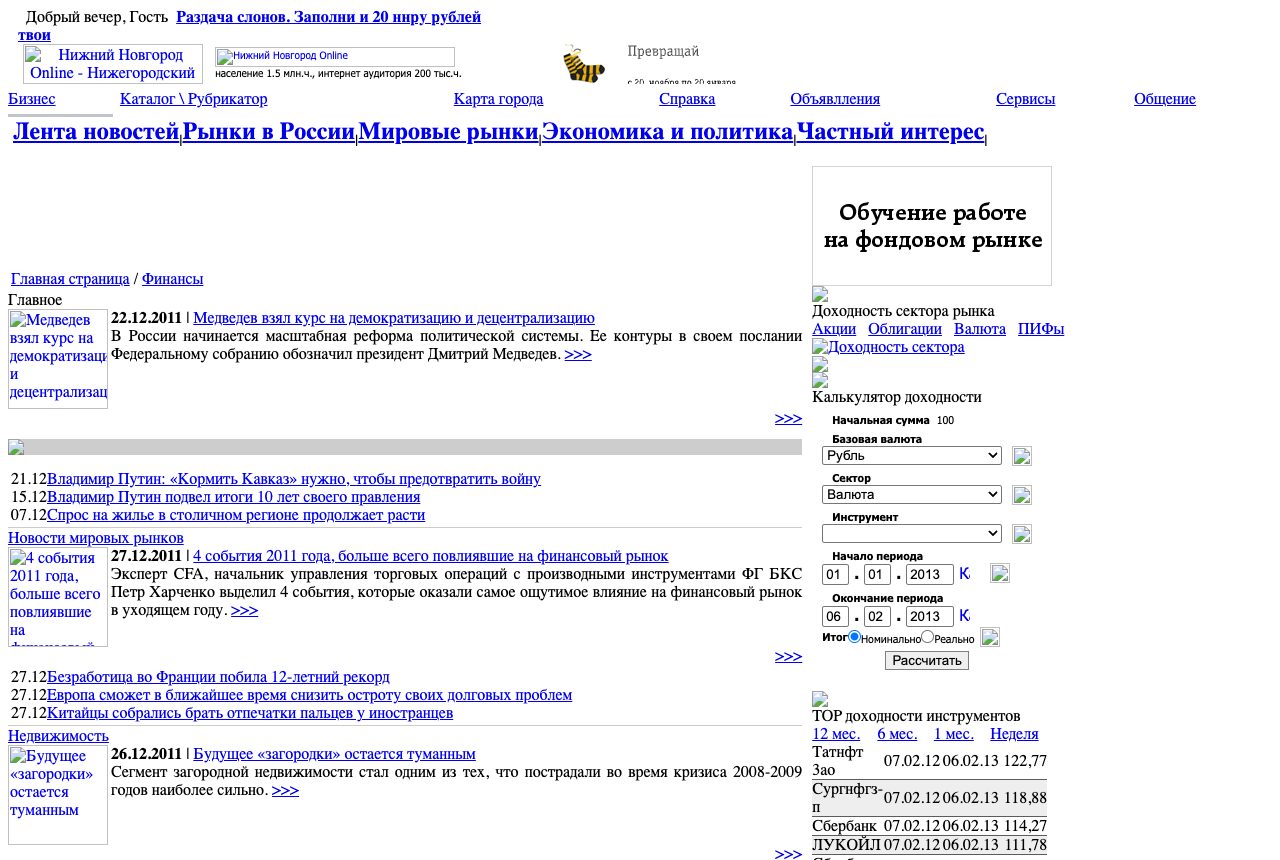Switch to Рынки в России section
Image resolution: width=1280 pixels, height=860 pixels.
click(x=269, y=132)
